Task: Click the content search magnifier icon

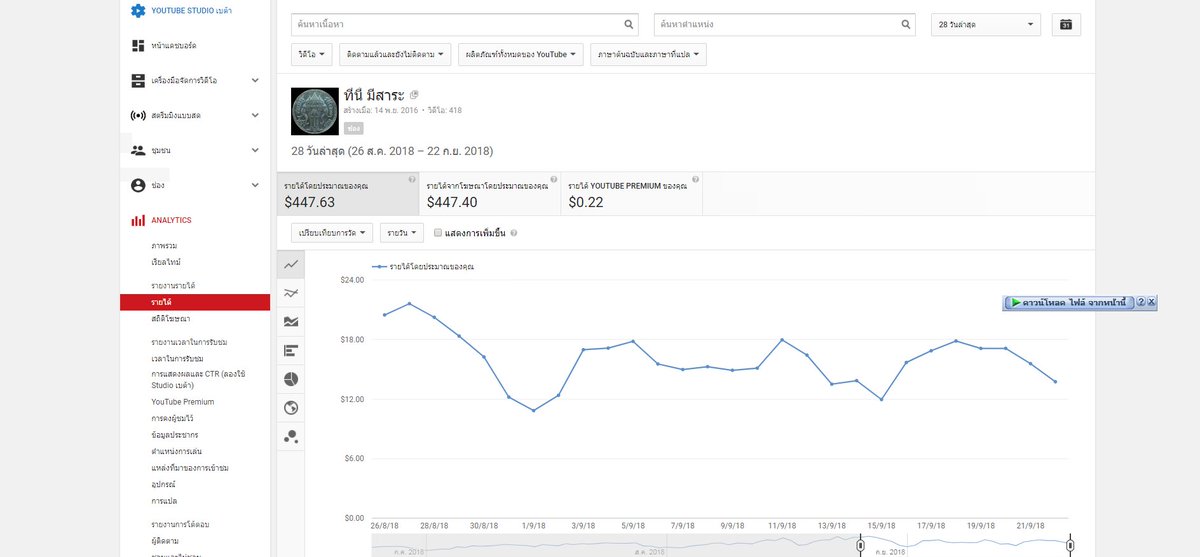Action: (629, 24)
